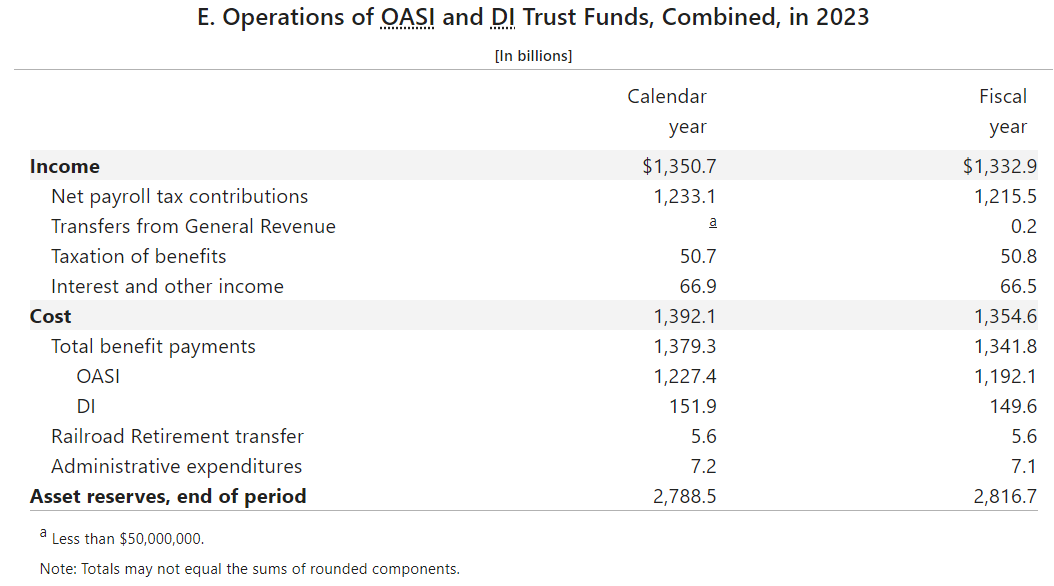1054x586 pixels.
Task: Click the OASI abbreviation in the title
Action: pyautogui.click(x=408, y=19)
